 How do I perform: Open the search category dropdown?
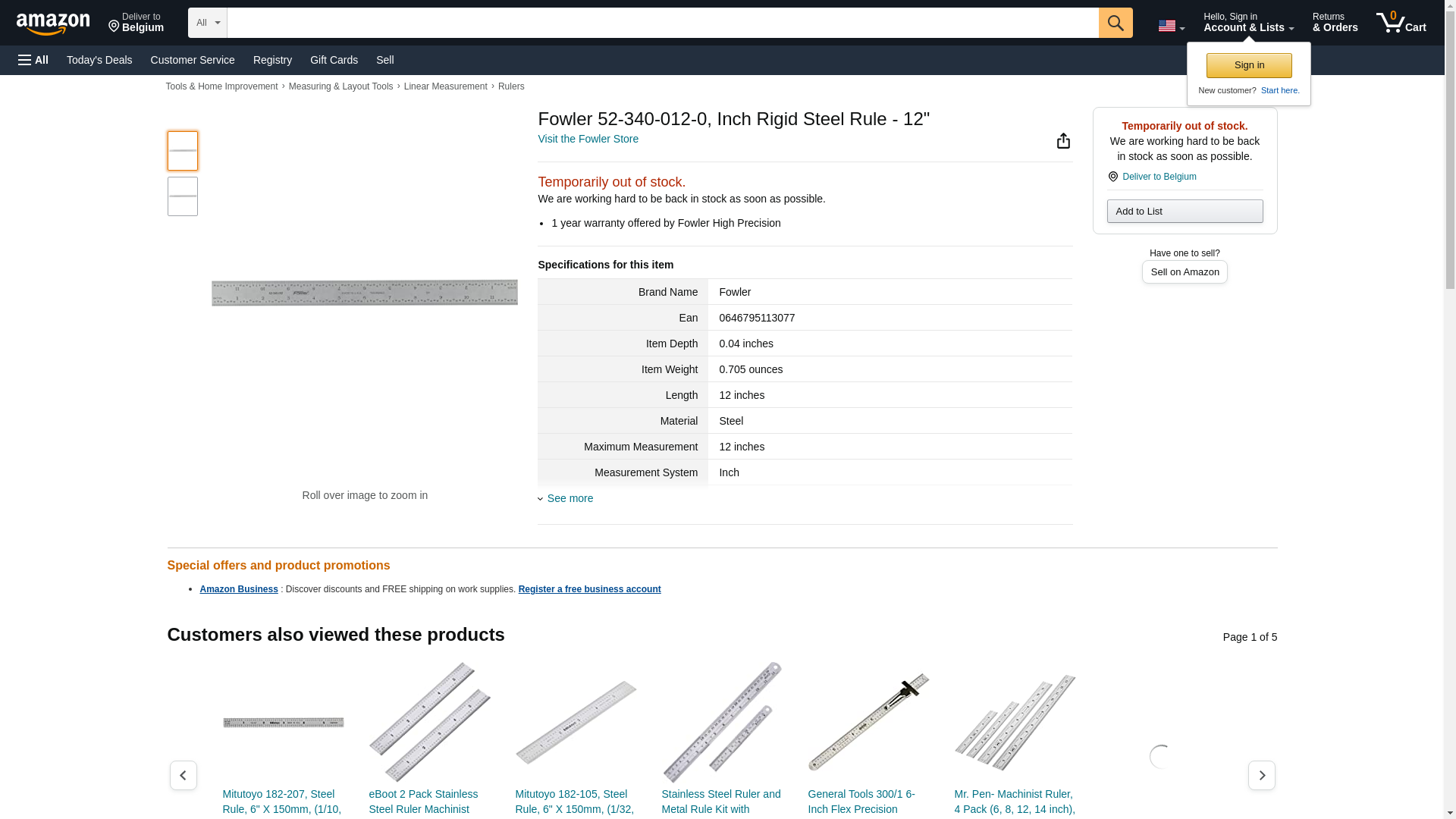pos(207,23)
